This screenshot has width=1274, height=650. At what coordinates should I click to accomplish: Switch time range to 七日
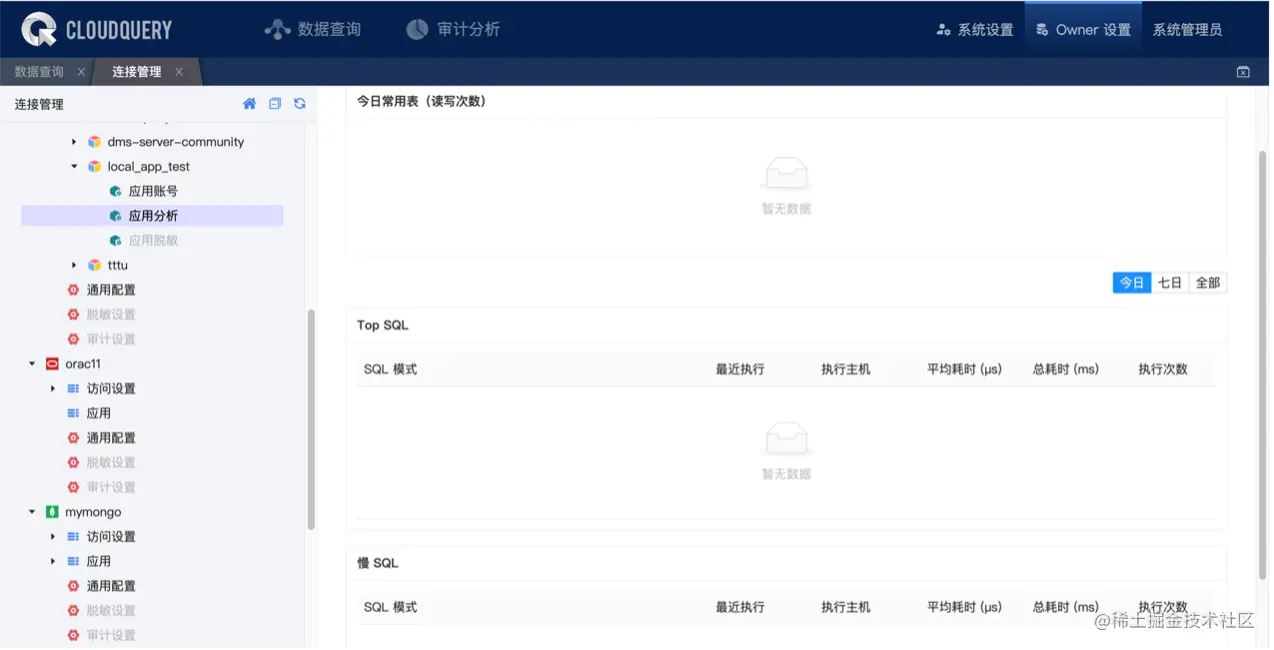[x=1170, y=283]
